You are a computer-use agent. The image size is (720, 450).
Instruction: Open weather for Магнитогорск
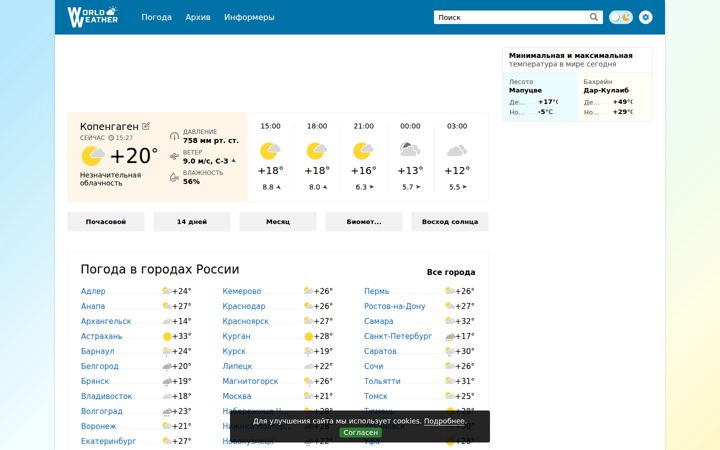point(250,381)
